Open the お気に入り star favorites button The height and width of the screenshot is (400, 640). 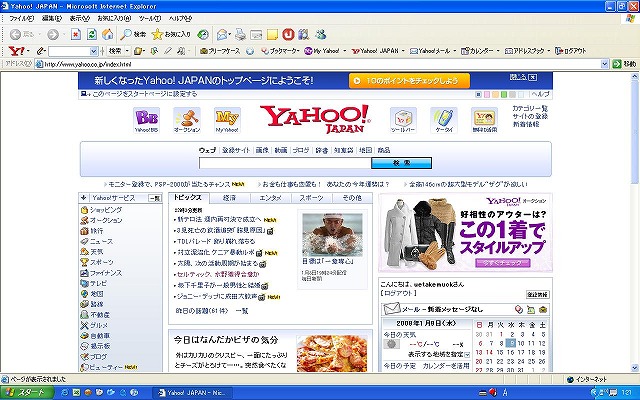[x=171, y=34]
